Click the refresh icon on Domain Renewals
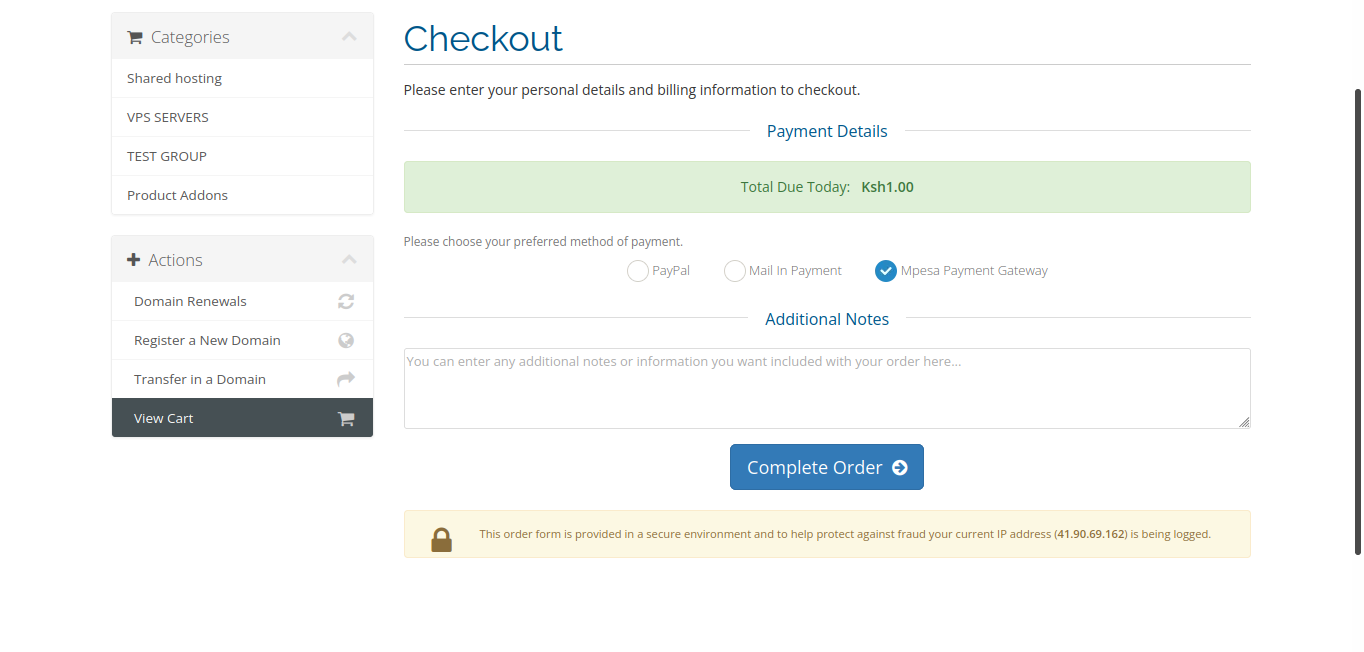The height and width of the screenshot is (652, 1364). click(x=346, y=301)
